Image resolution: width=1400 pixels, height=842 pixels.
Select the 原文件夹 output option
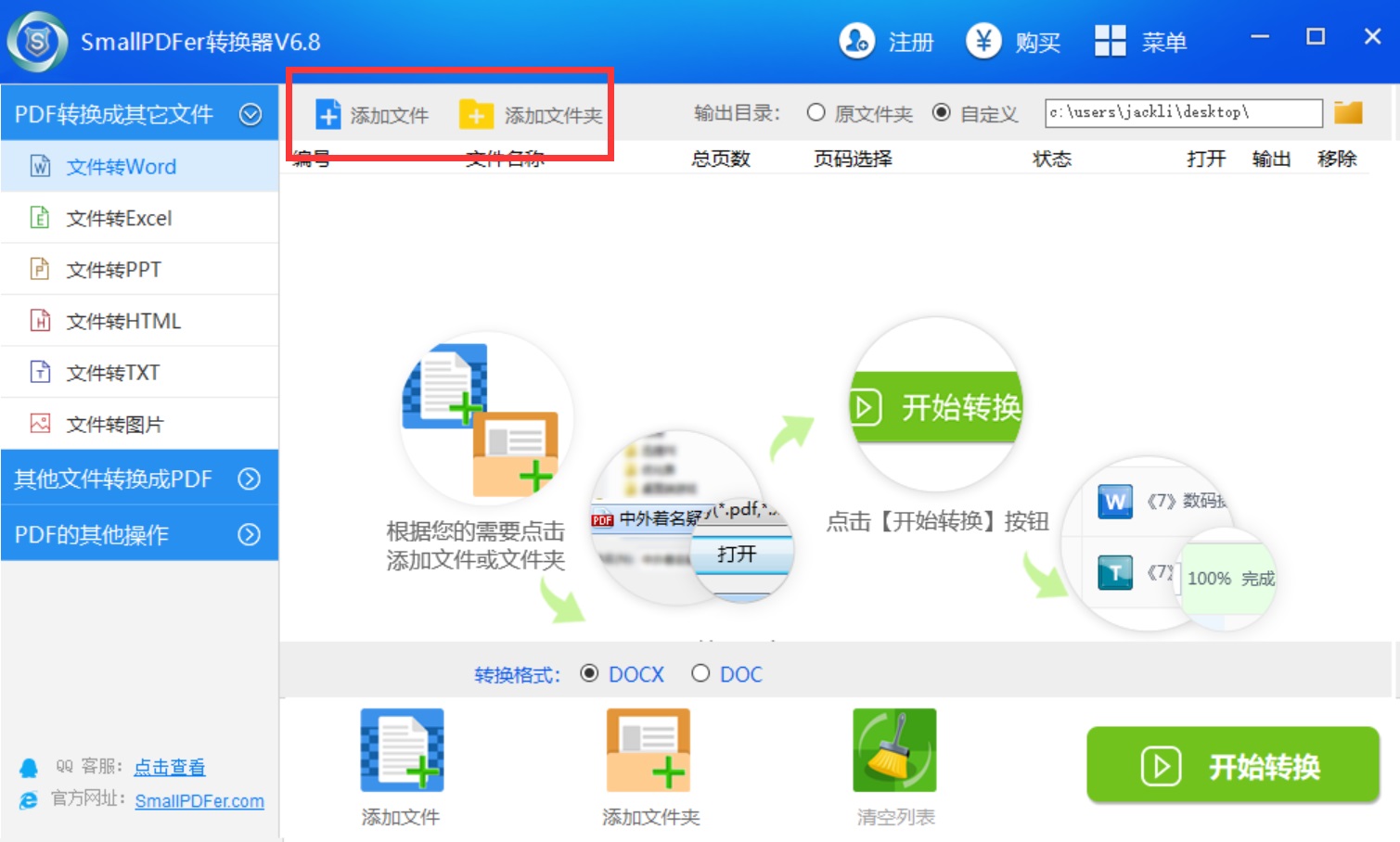click(859, 113)
